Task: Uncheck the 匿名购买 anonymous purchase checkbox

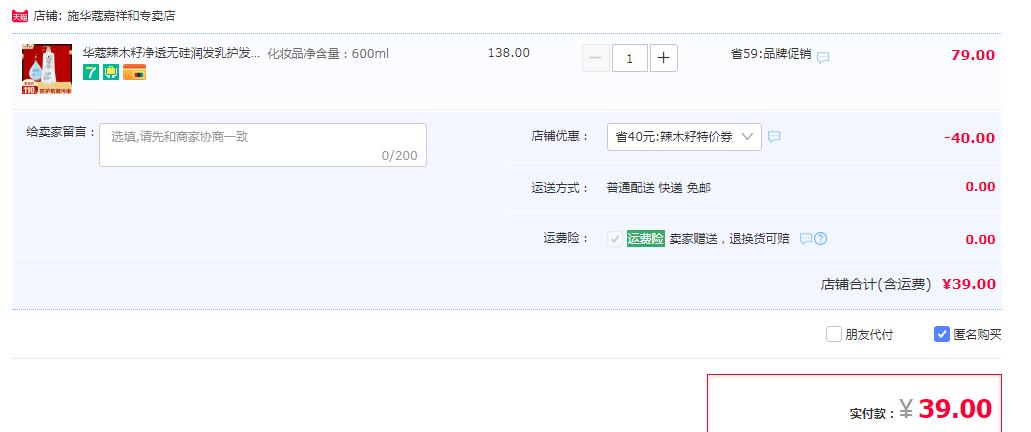Action: click(942, 334)
